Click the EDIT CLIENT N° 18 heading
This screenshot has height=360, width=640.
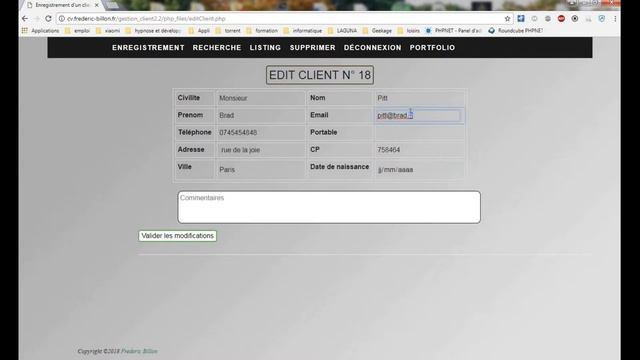pos(320,75)
